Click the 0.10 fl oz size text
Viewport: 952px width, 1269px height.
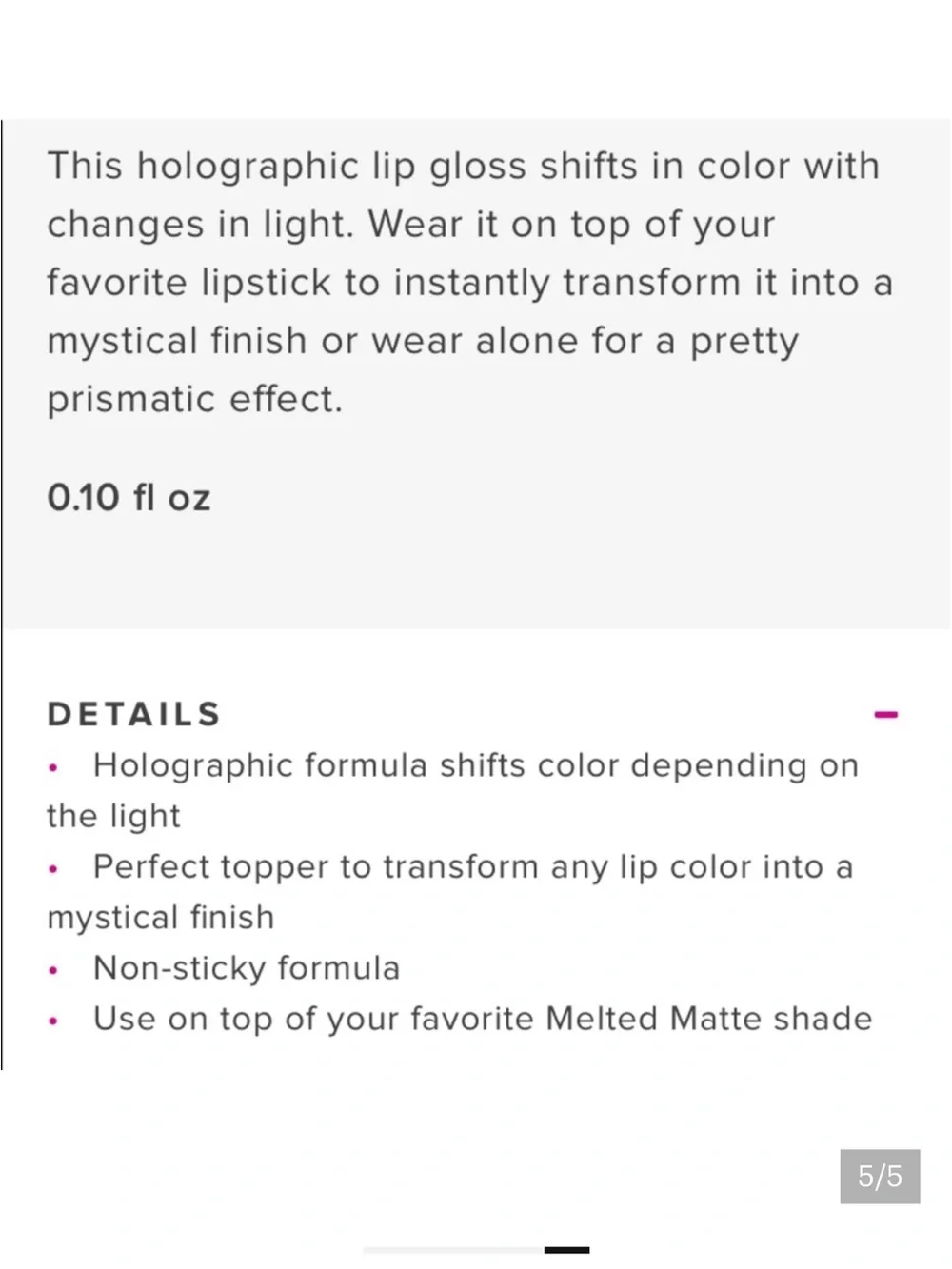[129, 497]
